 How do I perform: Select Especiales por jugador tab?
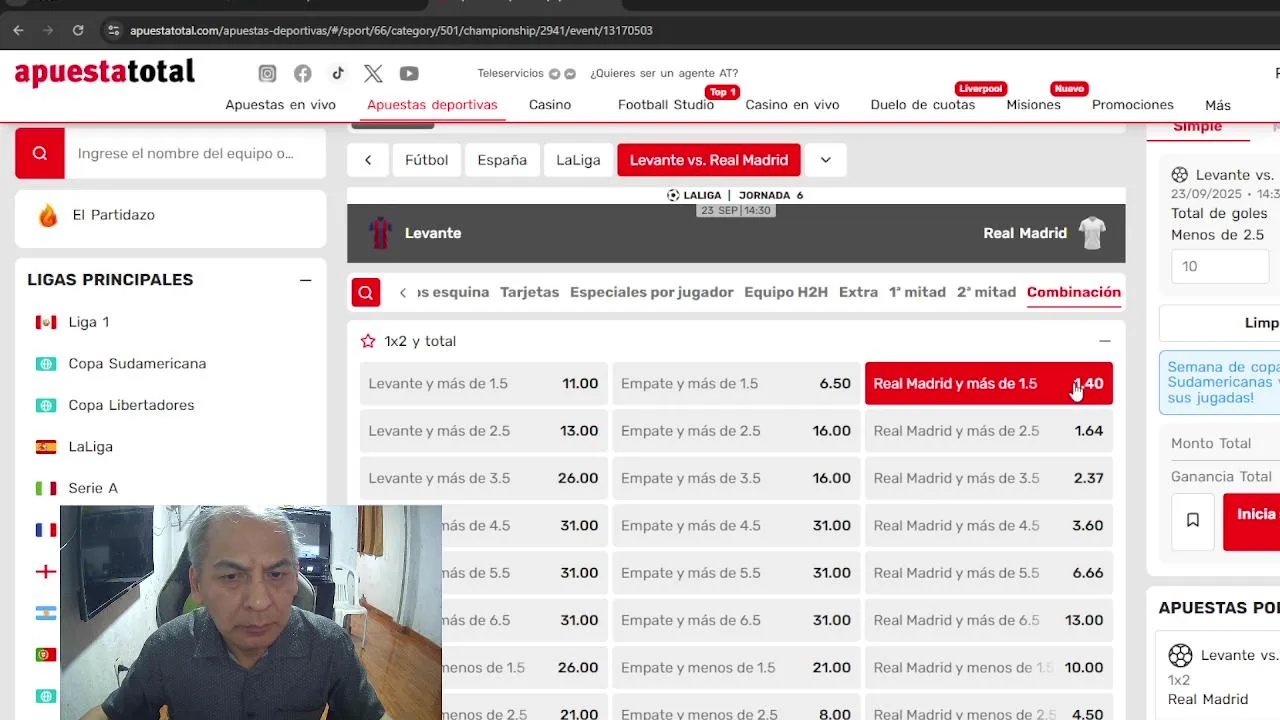[x=651, y=292]
